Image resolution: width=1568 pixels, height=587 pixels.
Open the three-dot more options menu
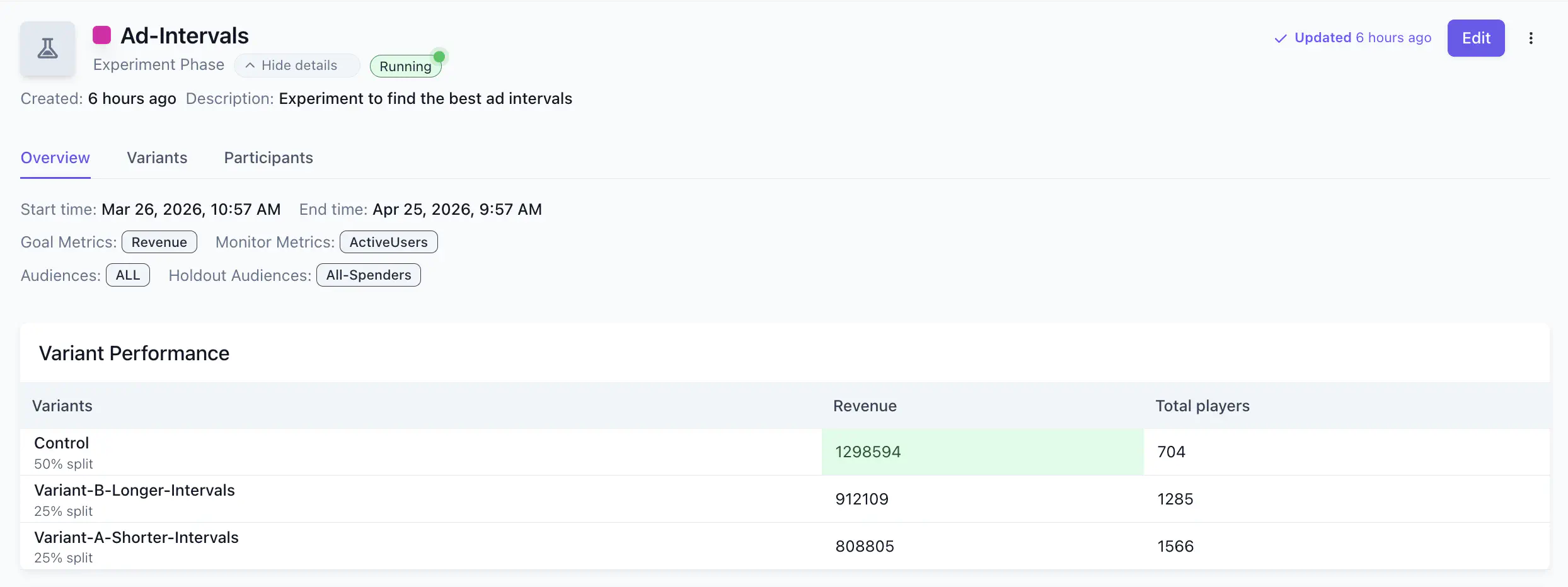[1530, 38]
